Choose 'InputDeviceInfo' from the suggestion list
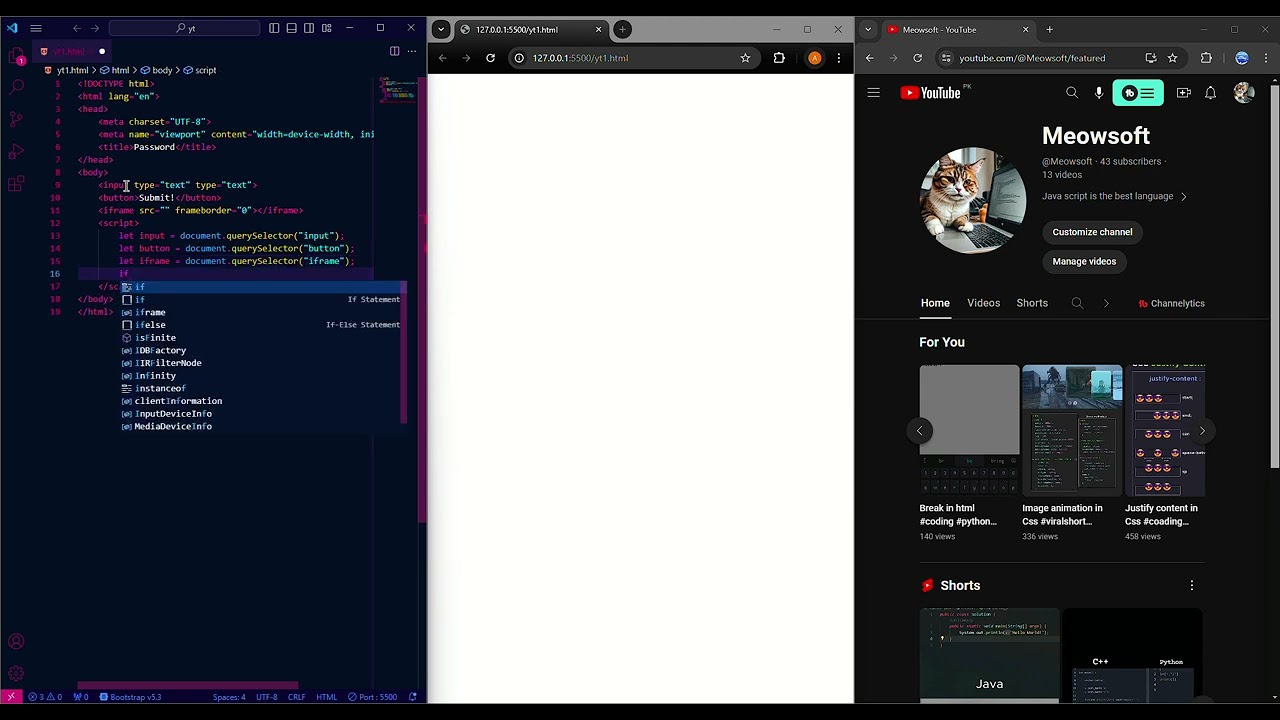The image size is (1280, 720). coord(260,413)
